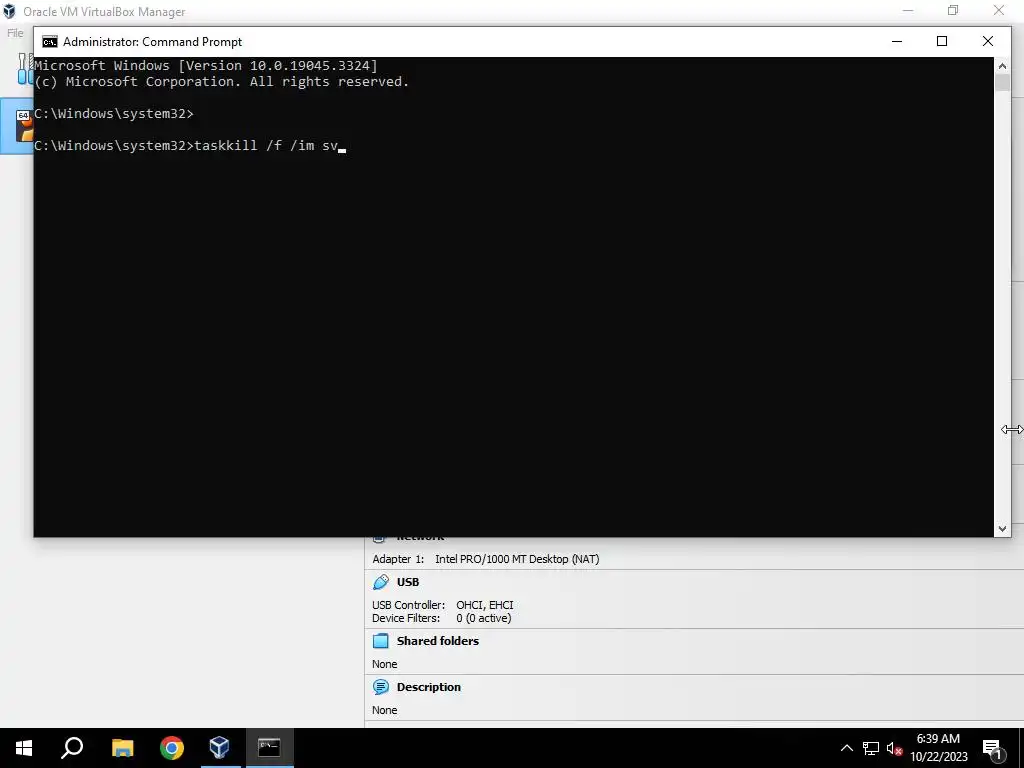This screenshot has width=1024, height=768.
Task: Launch Google Chrome from taskbar
Action: tap(171, 748)
